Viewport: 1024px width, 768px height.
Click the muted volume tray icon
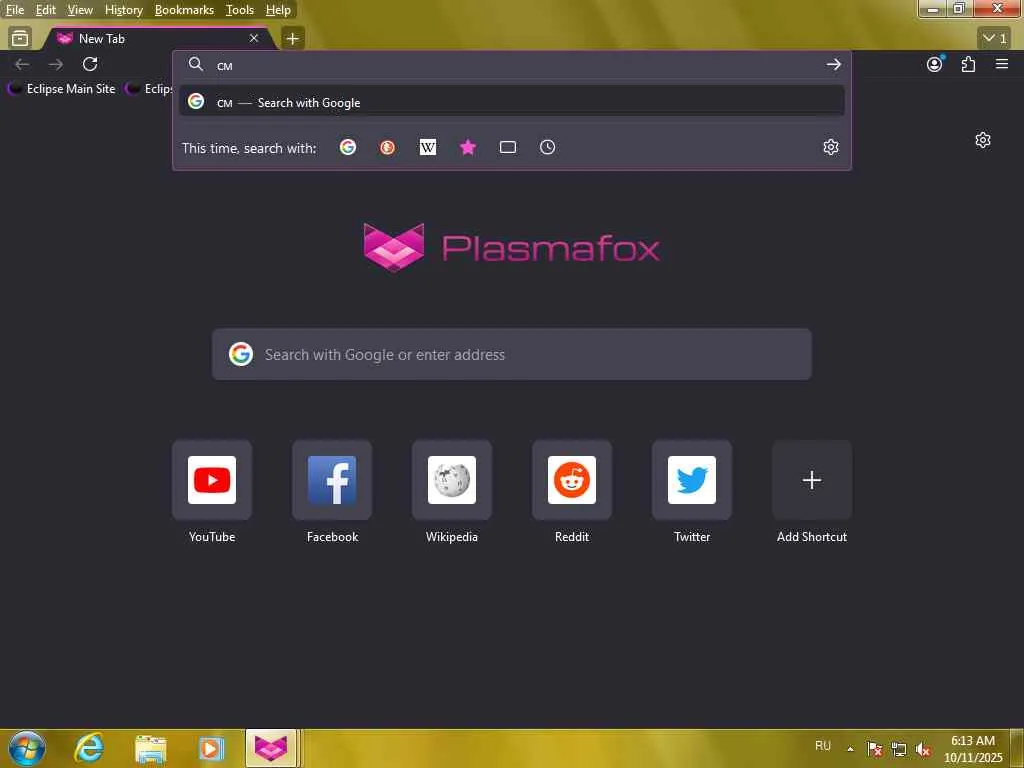click(x=923, y=748)
